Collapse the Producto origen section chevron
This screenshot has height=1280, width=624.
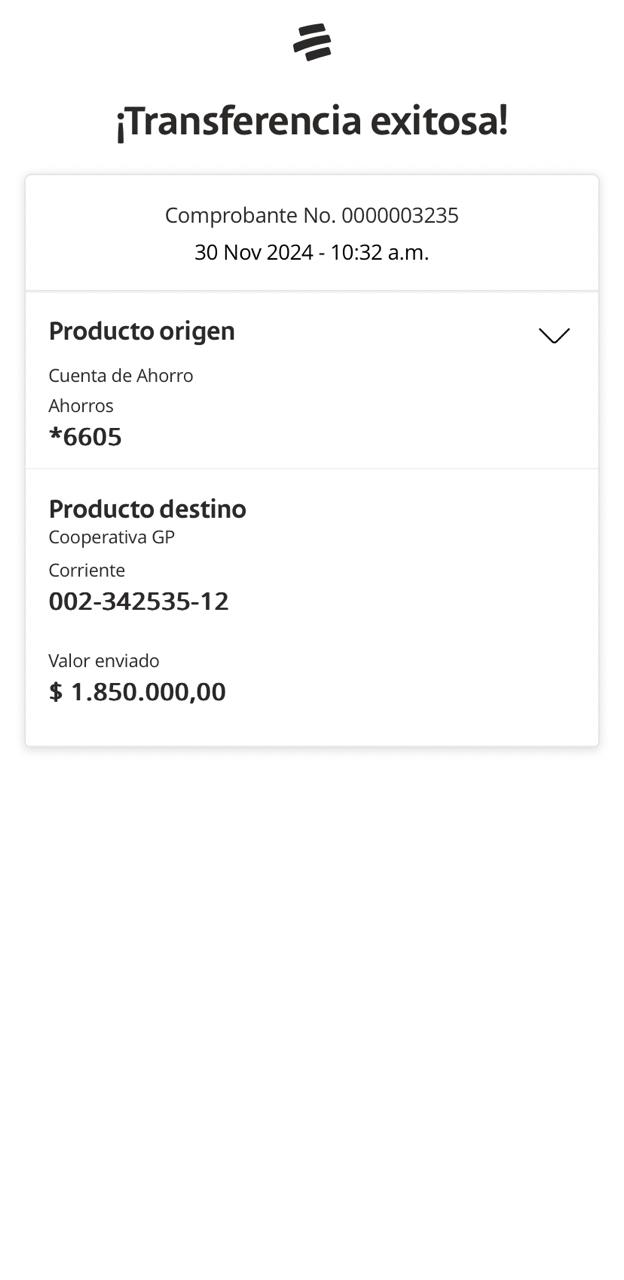pos(554,335)
